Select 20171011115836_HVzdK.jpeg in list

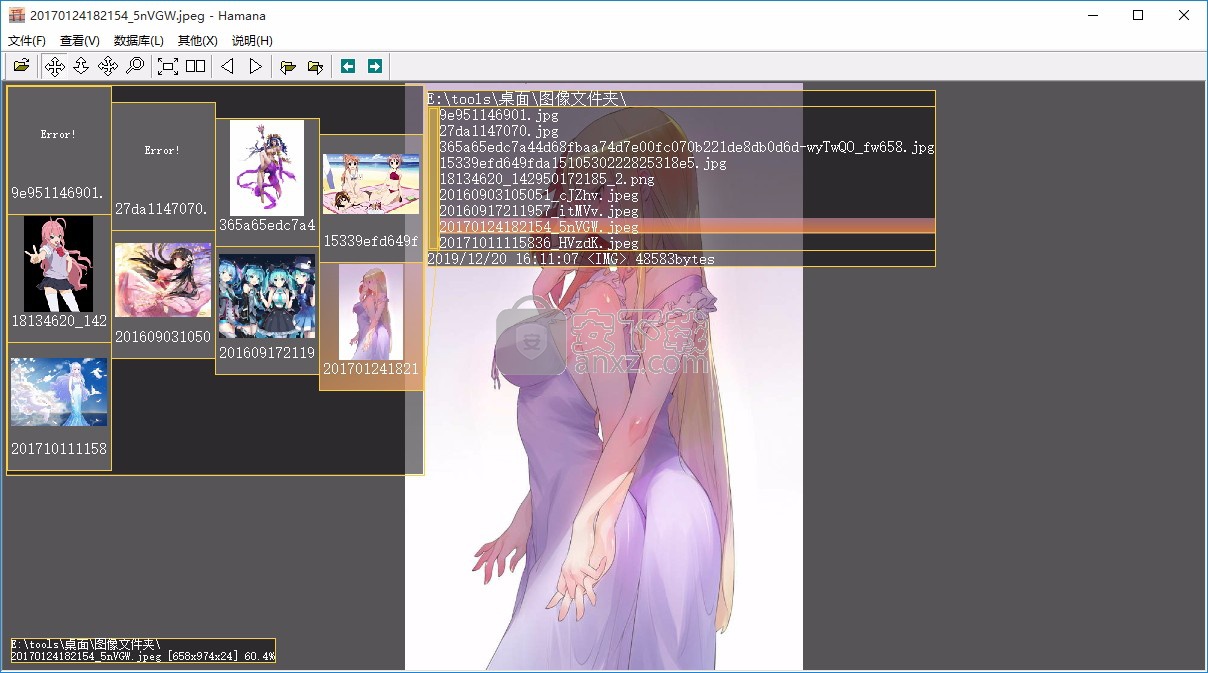(538, 243)
